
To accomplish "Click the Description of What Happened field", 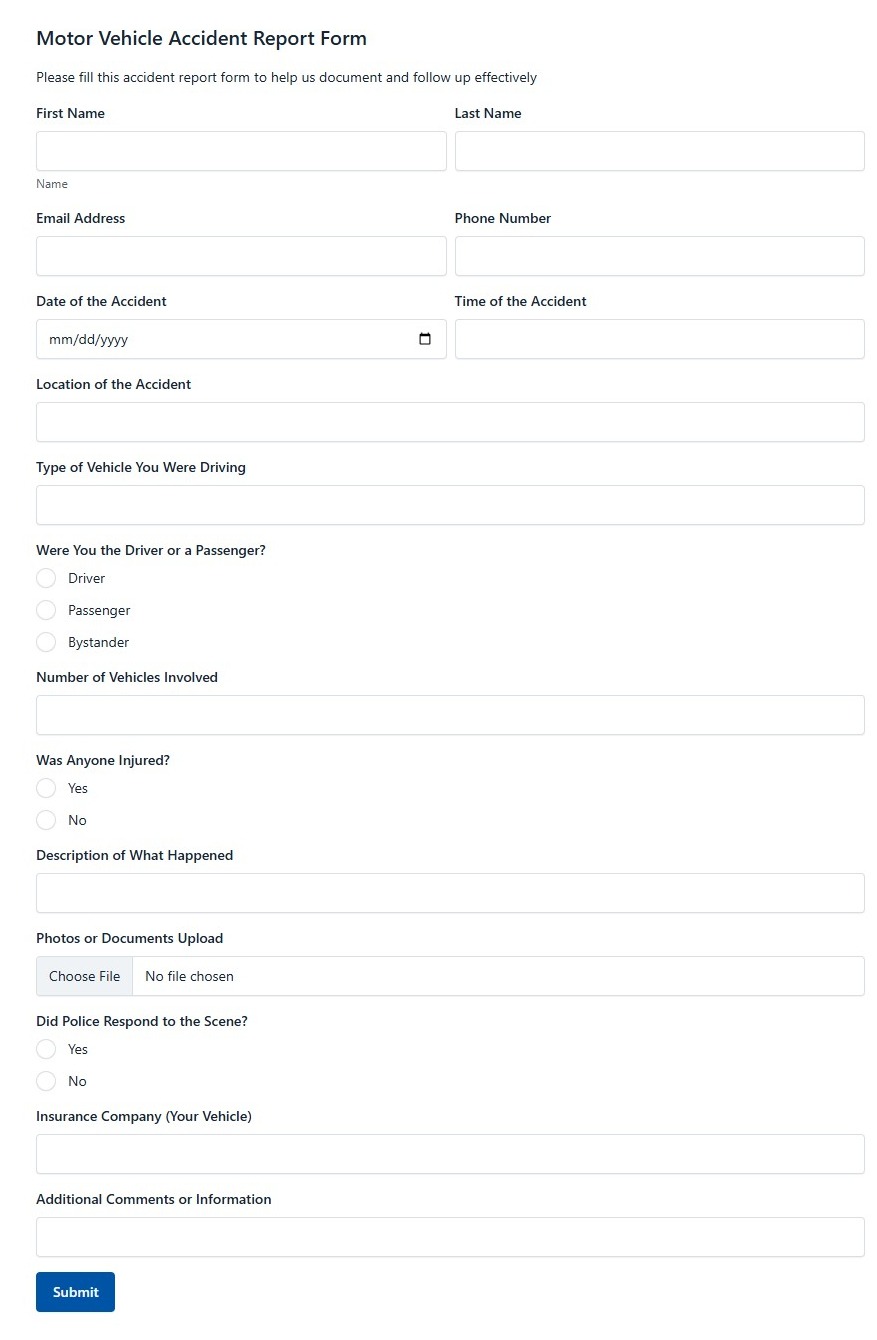I will [450, 893].
